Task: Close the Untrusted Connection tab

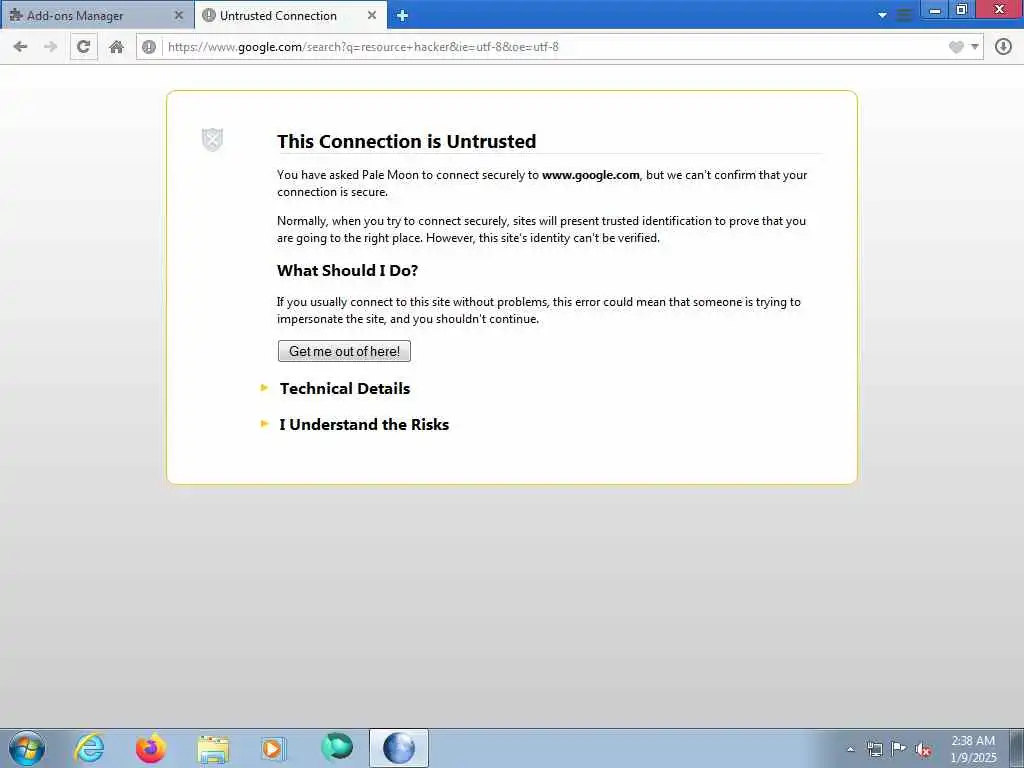Action: click(372, 15)
